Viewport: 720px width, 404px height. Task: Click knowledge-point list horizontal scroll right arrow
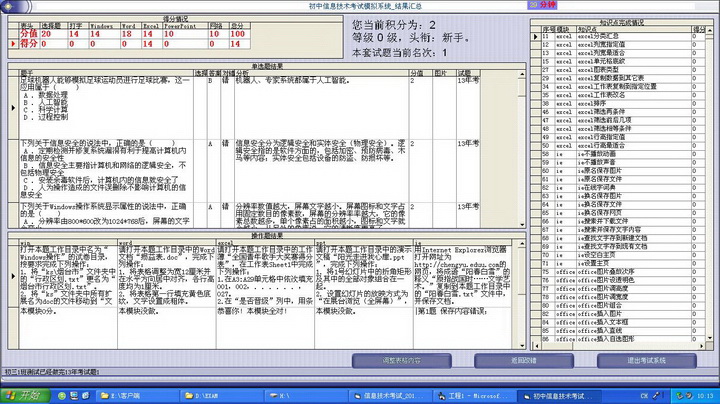click(x=702, y=346)
